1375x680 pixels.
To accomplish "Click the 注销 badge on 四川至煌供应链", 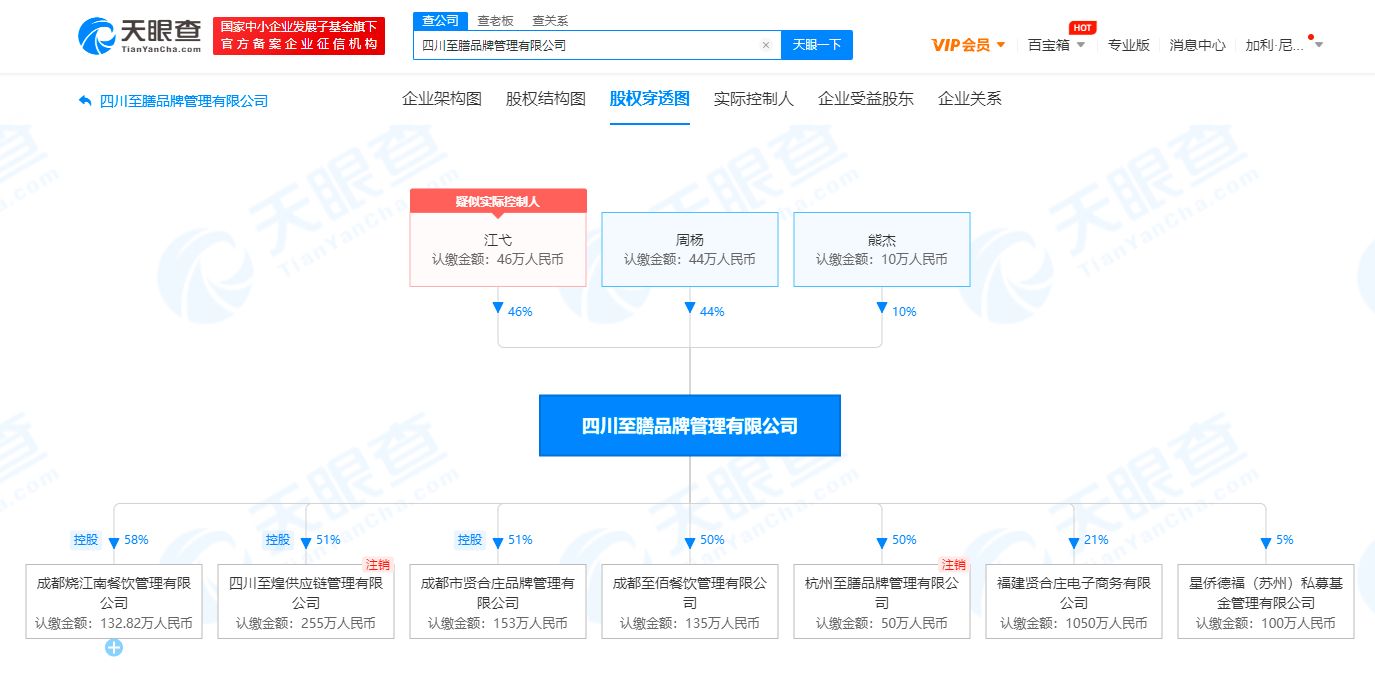I will (x=377, y=565).
